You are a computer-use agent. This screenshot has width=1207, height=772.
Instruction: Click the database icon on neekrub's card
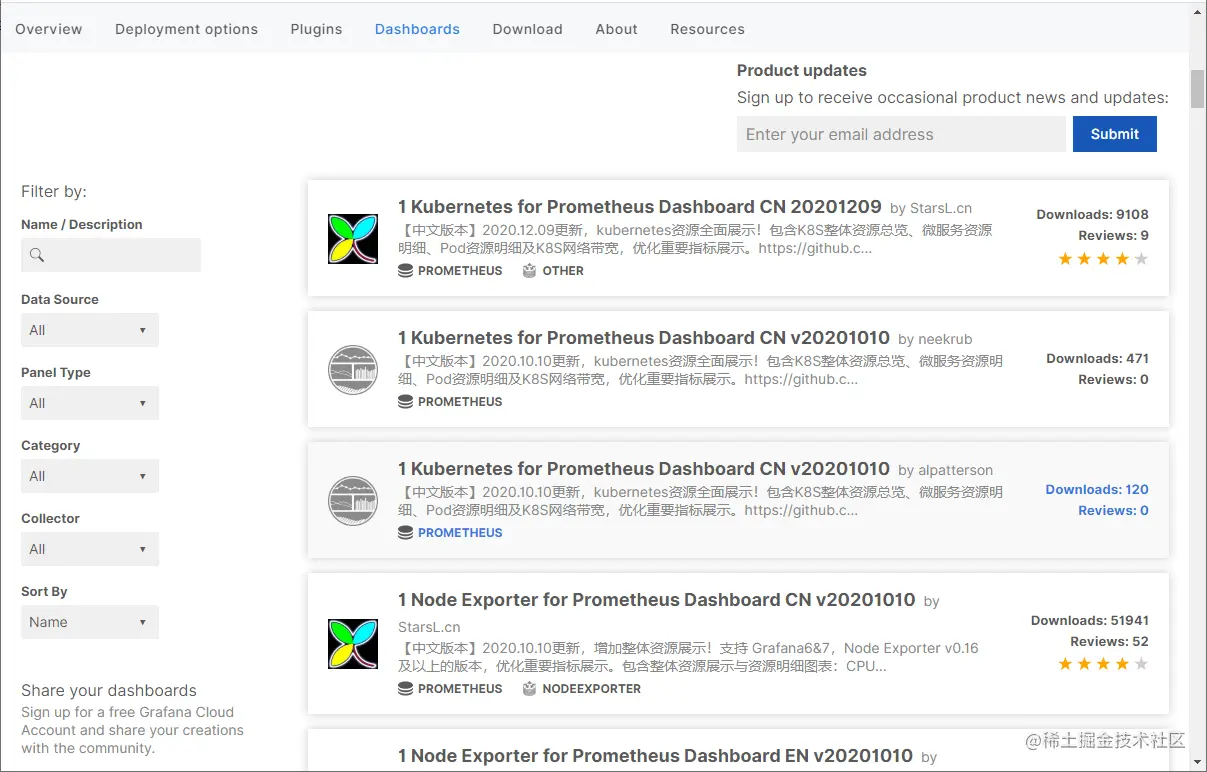coord(405,402)
